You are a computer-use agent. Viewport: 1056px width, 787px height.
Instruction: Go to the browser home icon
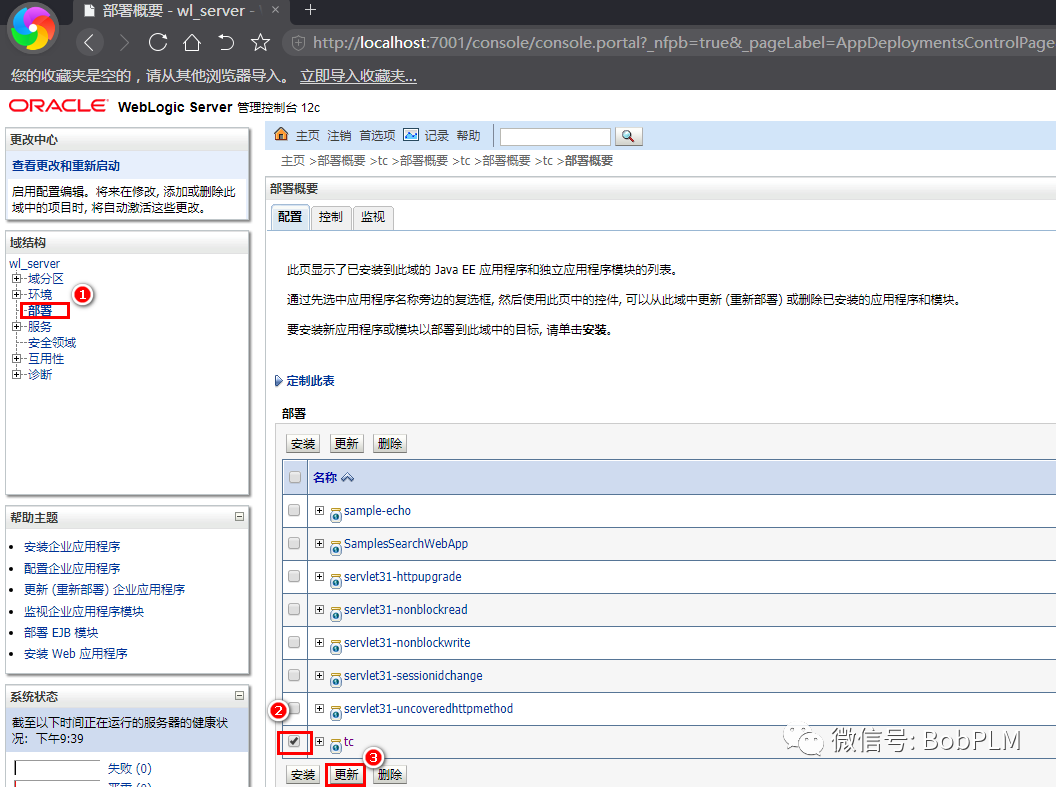point(192,42)
